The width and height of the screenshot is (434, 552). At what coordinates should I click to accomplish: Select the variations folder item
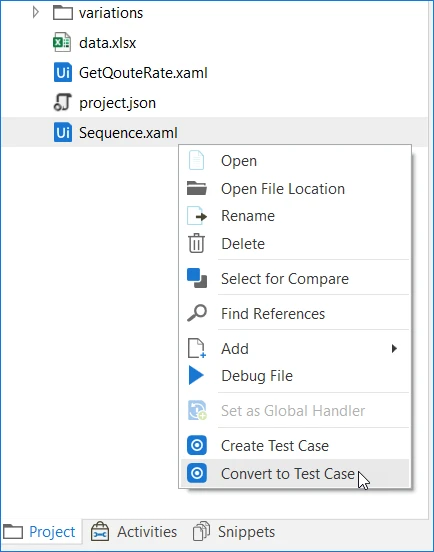pos(111,13)
